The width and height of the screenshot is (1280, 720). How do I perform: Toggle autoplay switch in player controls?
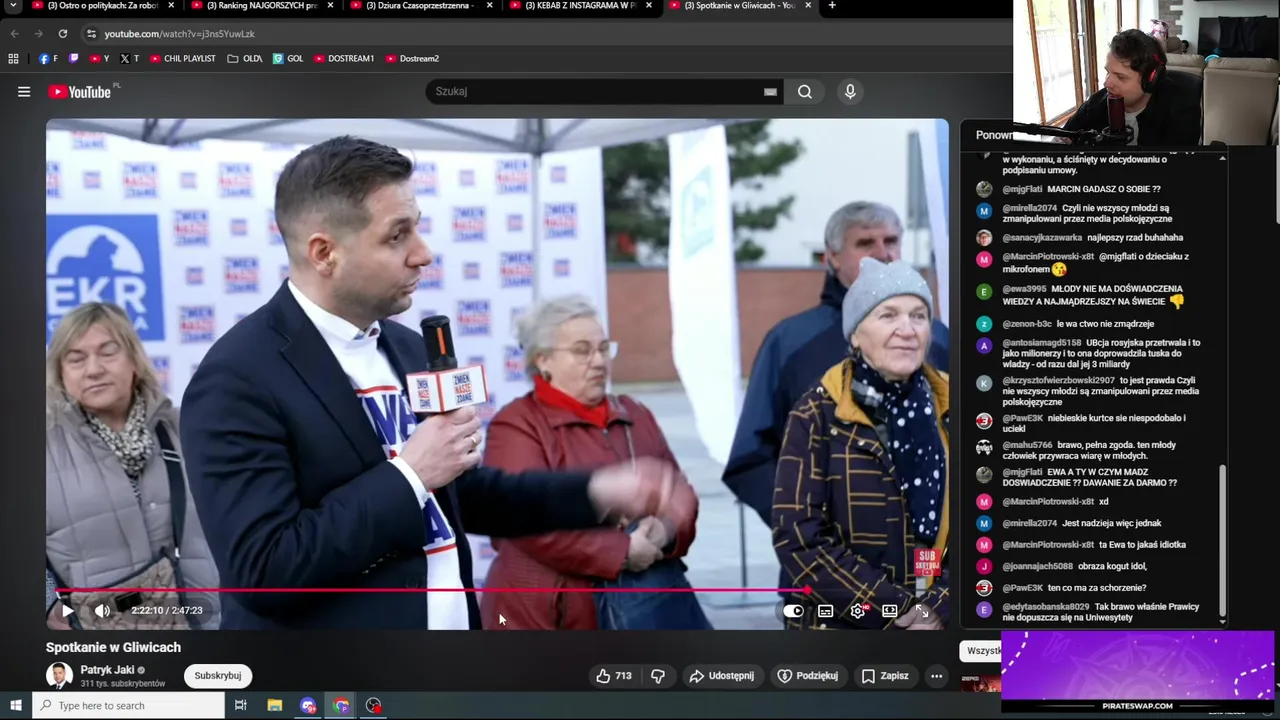coord(793,611)
